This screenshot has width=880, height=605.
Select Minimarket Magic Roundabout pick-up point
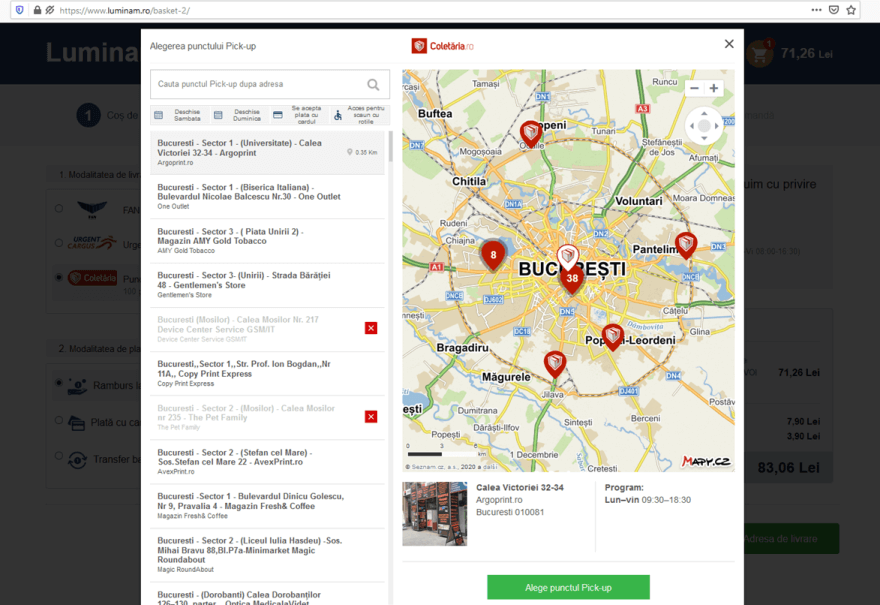(267, 555)
